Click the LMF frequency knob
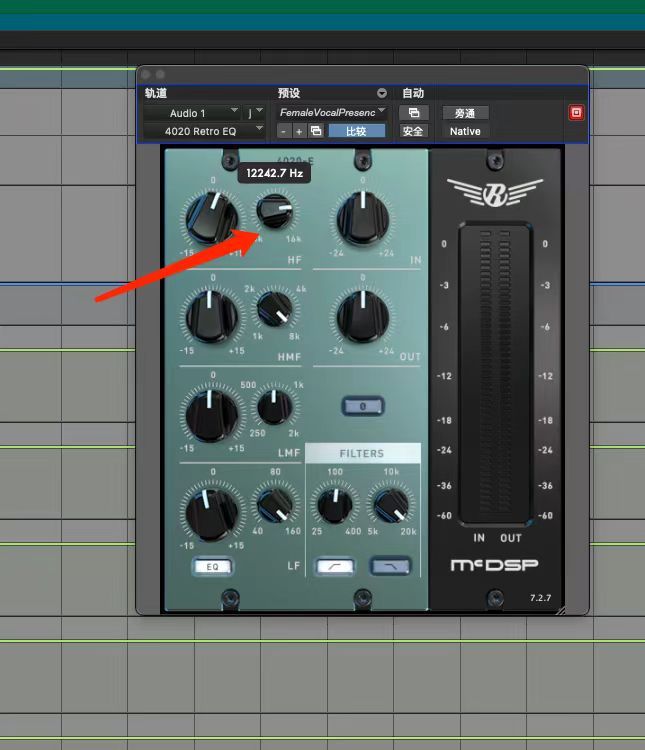The image size is (645, 750). pos(275,407)
